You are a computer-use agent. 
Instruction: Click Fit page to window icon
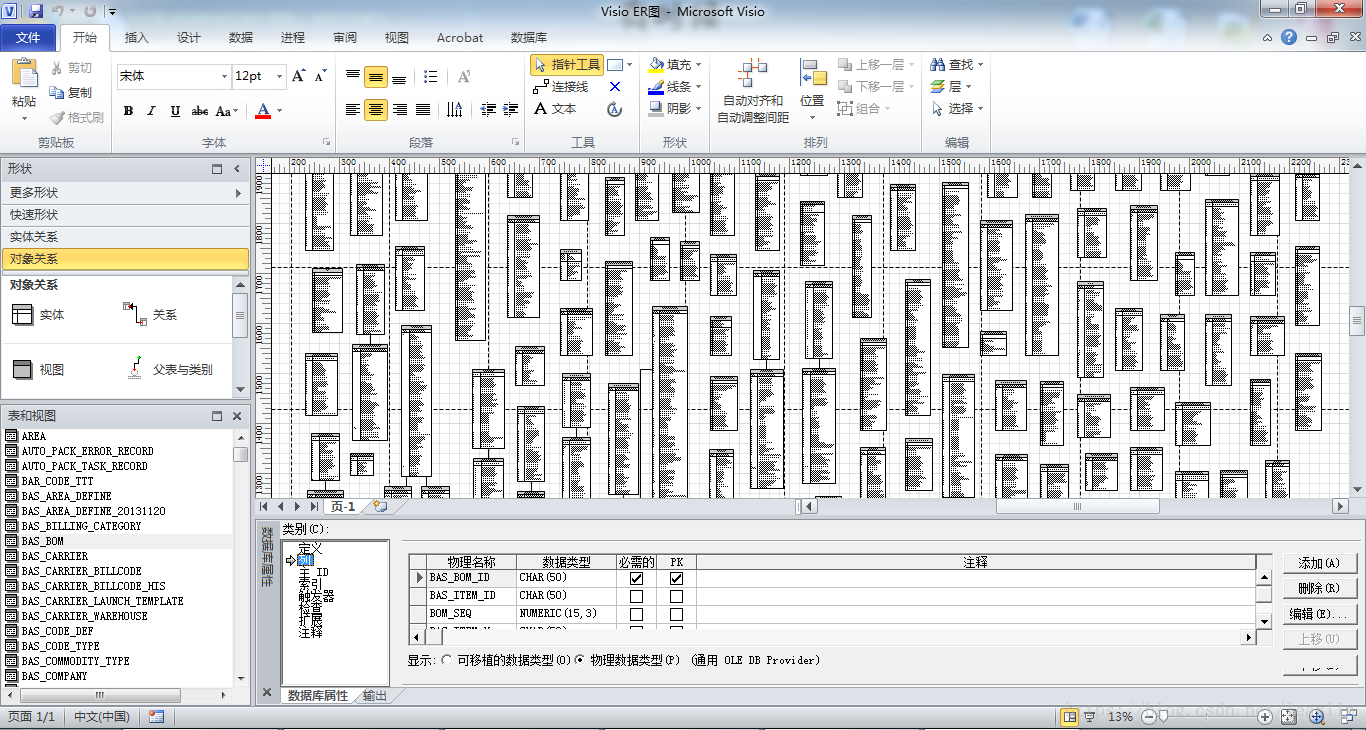pos(1289,717)
